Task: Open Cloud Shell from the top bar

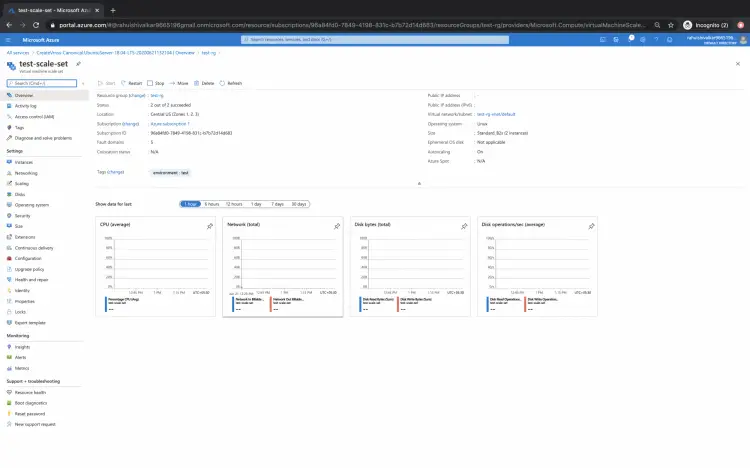Action: tap(603, 40)
